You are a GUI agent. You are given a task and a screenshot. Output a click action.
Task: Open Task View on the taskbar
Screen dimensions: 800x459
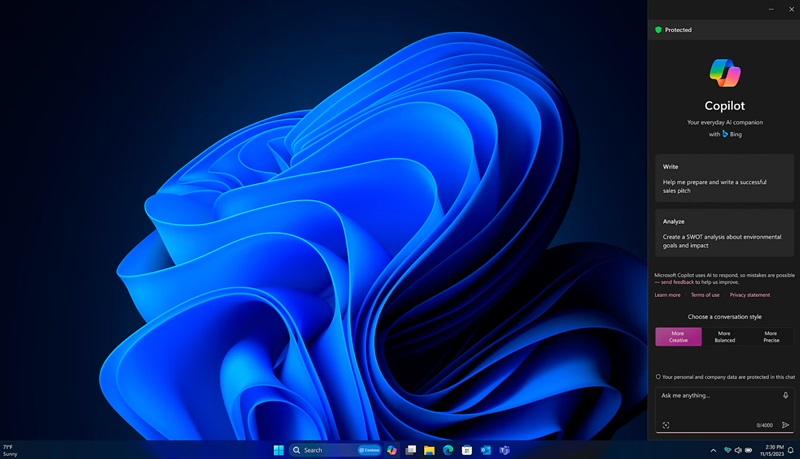tap(411, 450)
